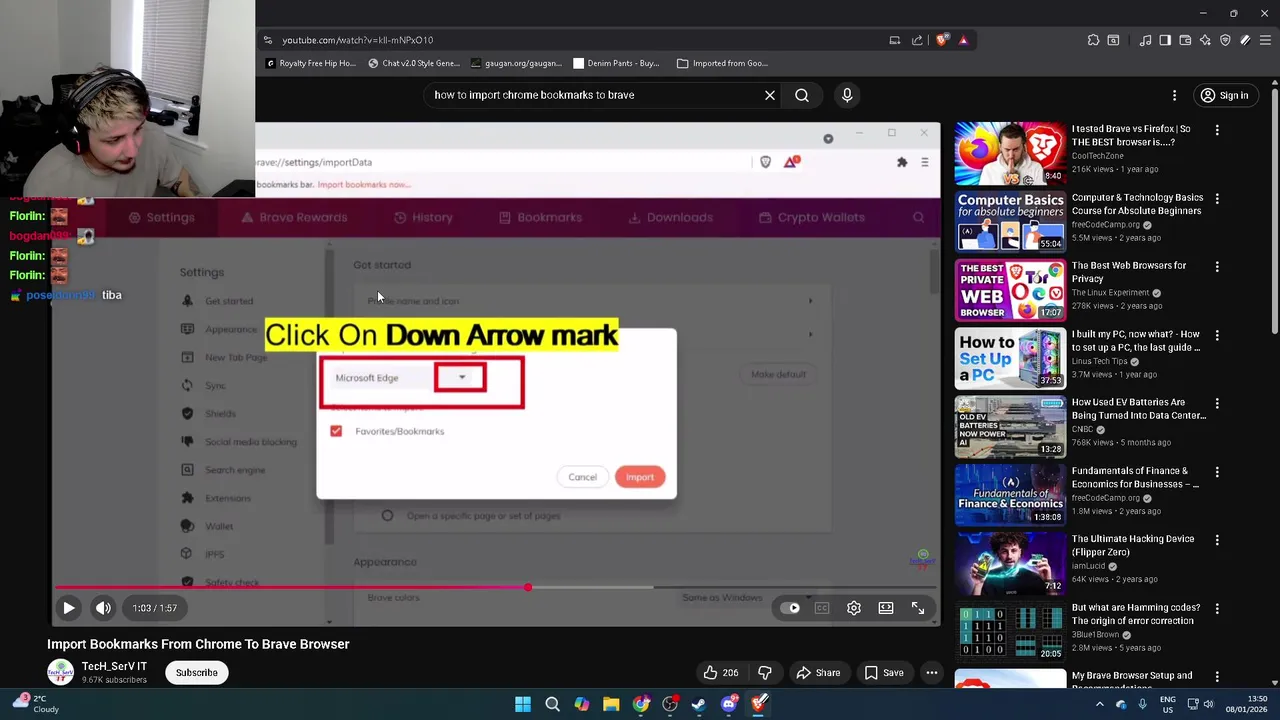Open Discord from the taskbar
The image size is (1280, 720).
[729, 704]
